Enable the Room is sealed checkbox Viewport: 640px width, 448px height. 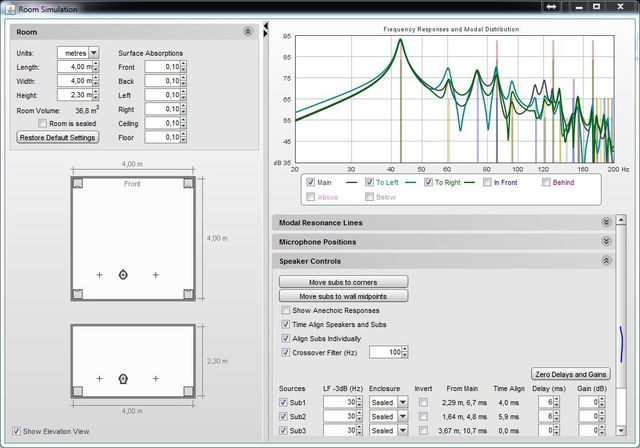click(x=42, y=123)
